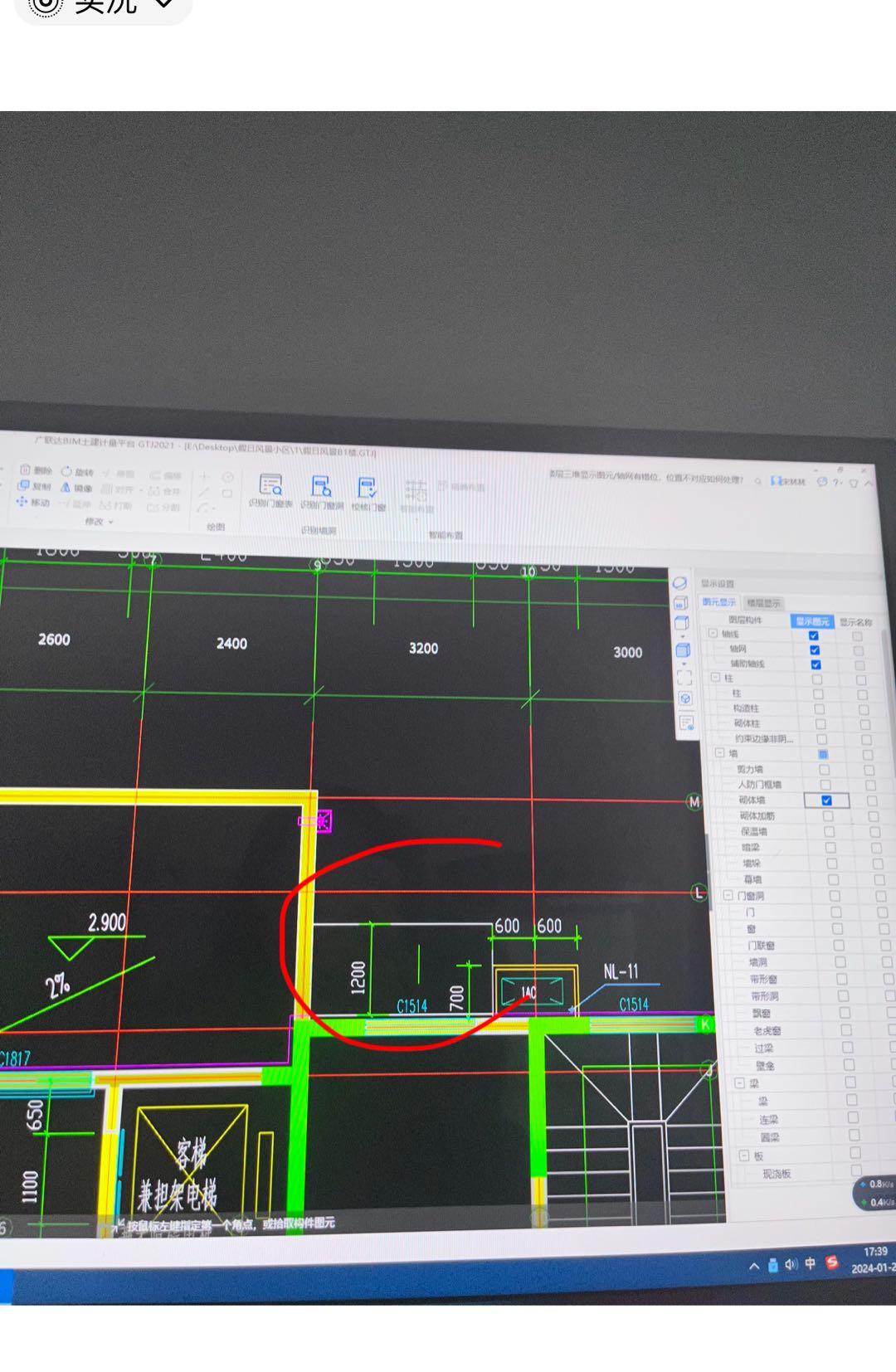Click the 中 input language indicator
The height and width of the screenshot is (1372, 896).
point(810,1263)
